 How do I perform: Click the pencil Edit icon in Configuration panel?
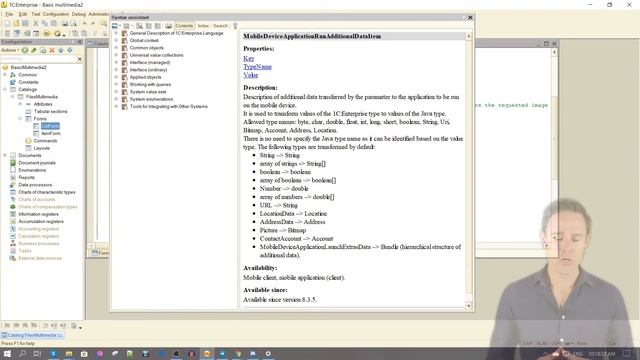[x=34, y=50]
